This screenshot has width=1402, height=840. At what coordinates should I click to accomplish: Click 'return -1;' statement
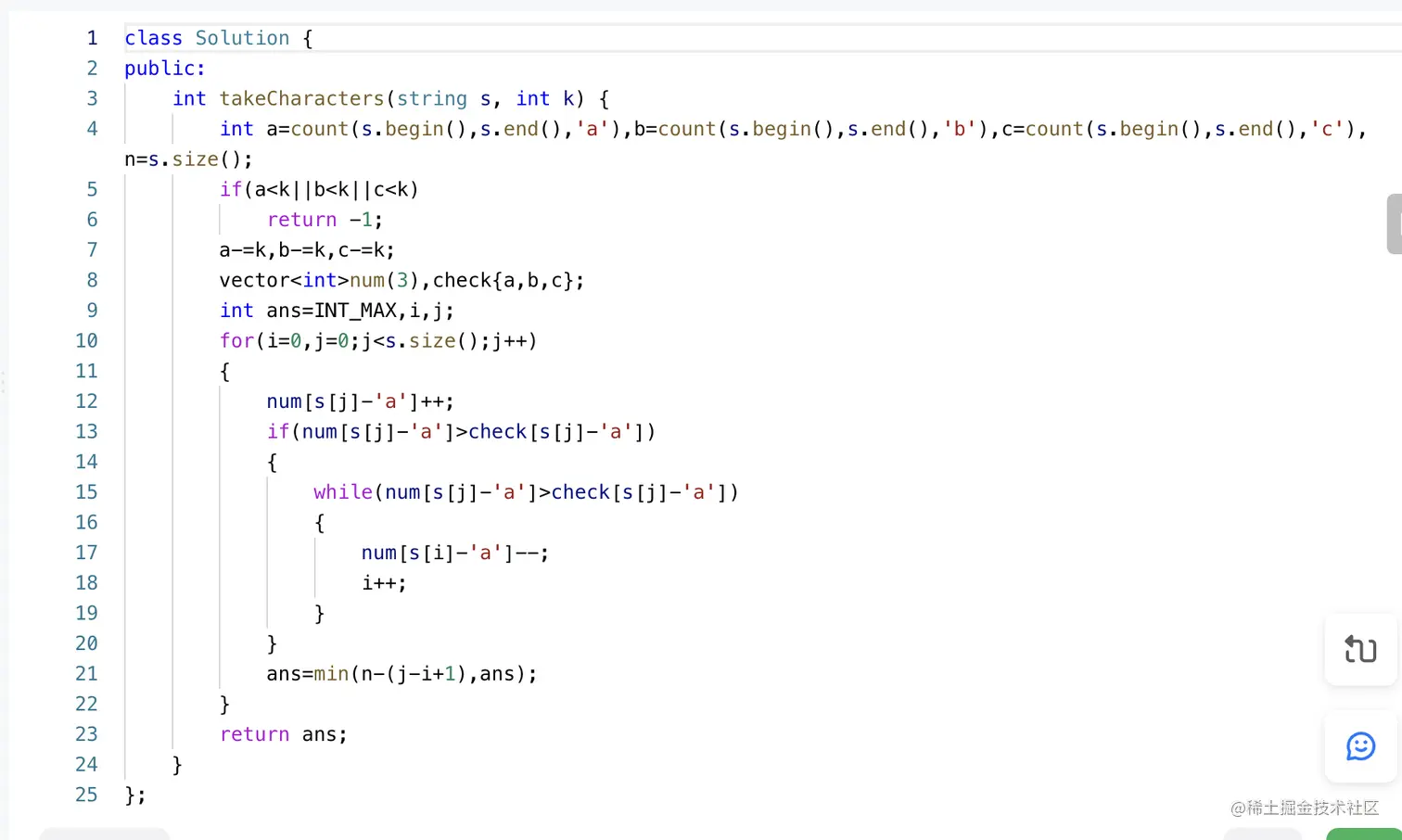pos(325,220)
